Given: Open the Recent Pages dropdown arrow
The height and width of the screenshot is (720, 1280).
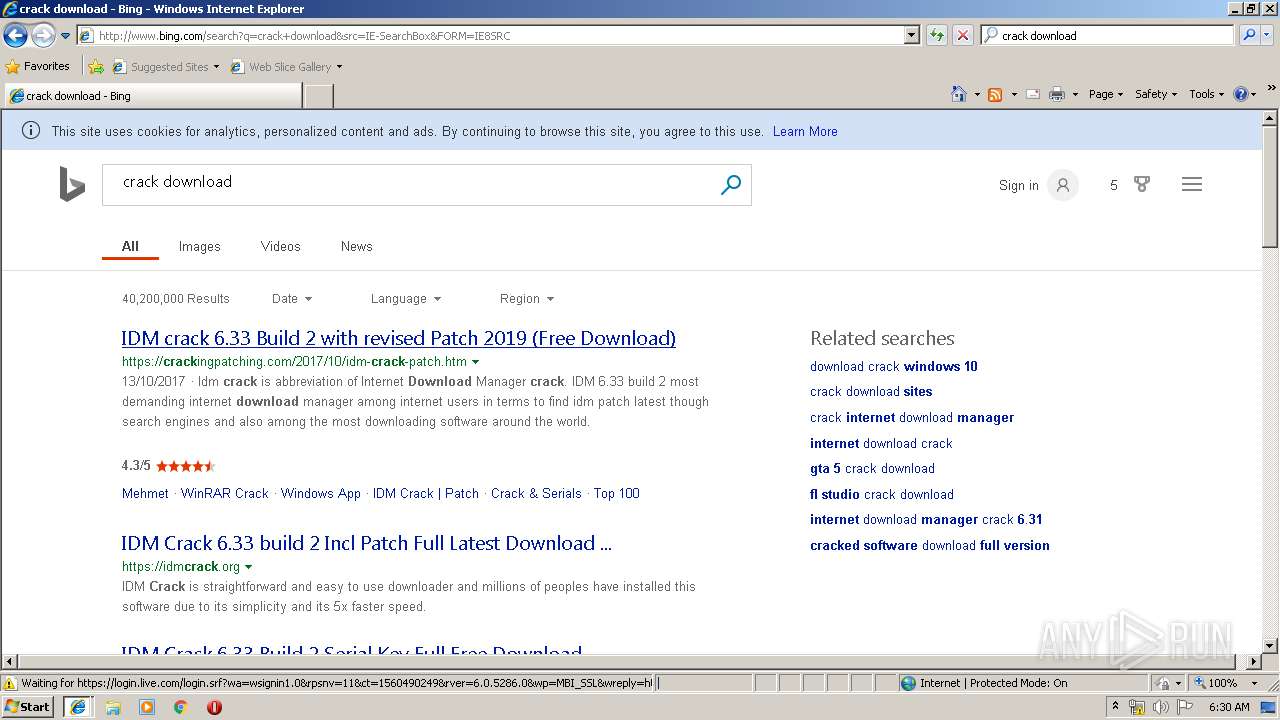Looking at the screenshot, I should coord(65,36).
